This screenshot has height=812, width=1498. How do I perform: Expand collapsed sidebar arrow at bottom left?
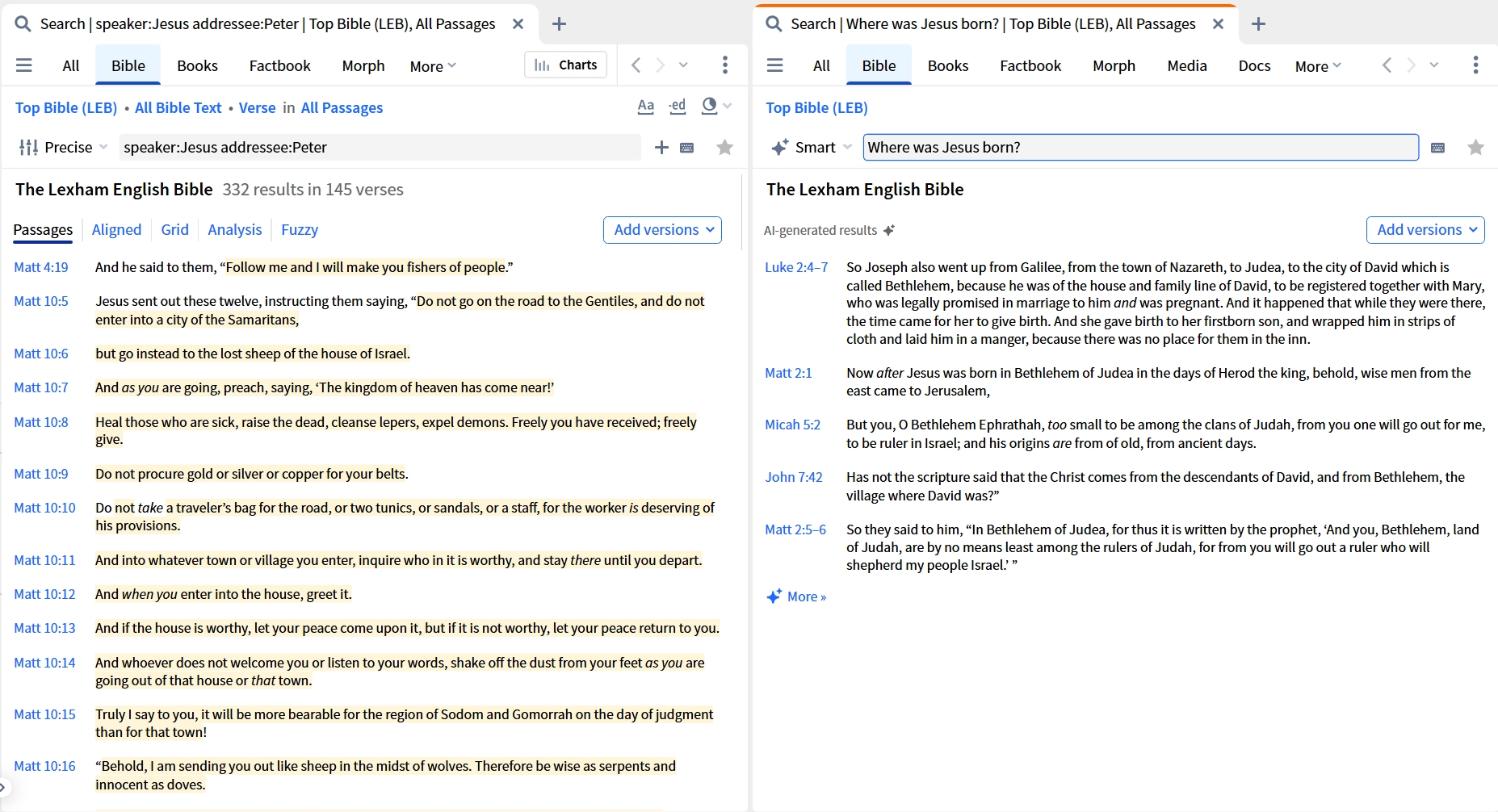[3, 787]
